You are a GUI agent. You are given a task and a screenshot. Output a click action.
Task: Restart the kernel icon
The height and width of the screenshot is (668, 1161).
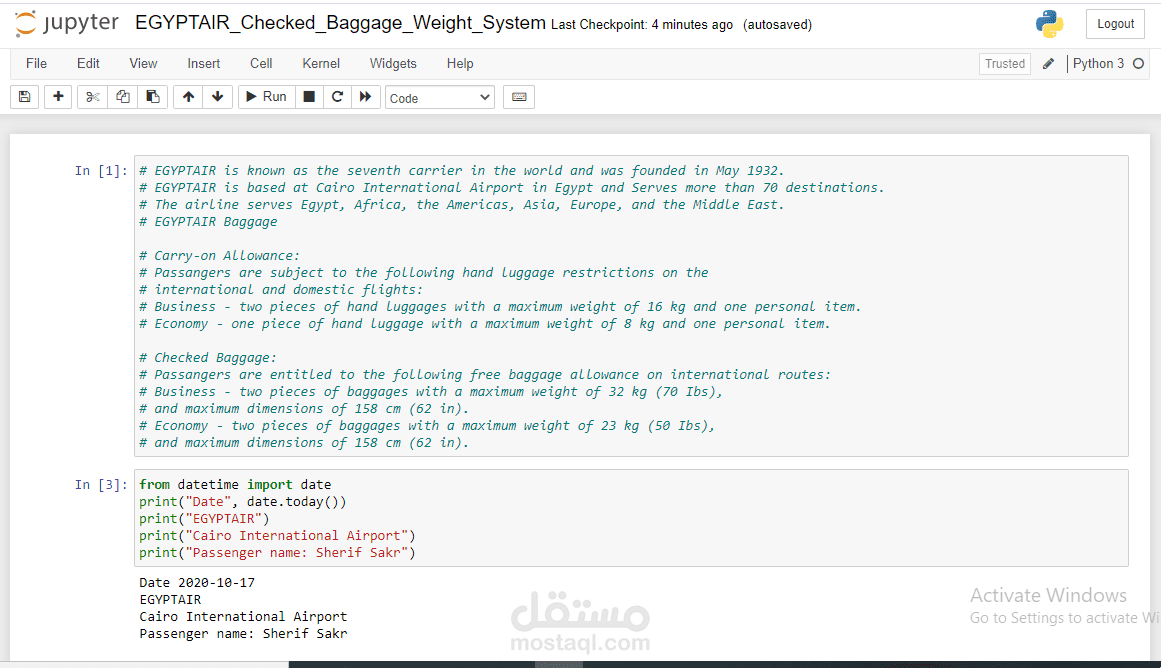[x=337, y=97]
